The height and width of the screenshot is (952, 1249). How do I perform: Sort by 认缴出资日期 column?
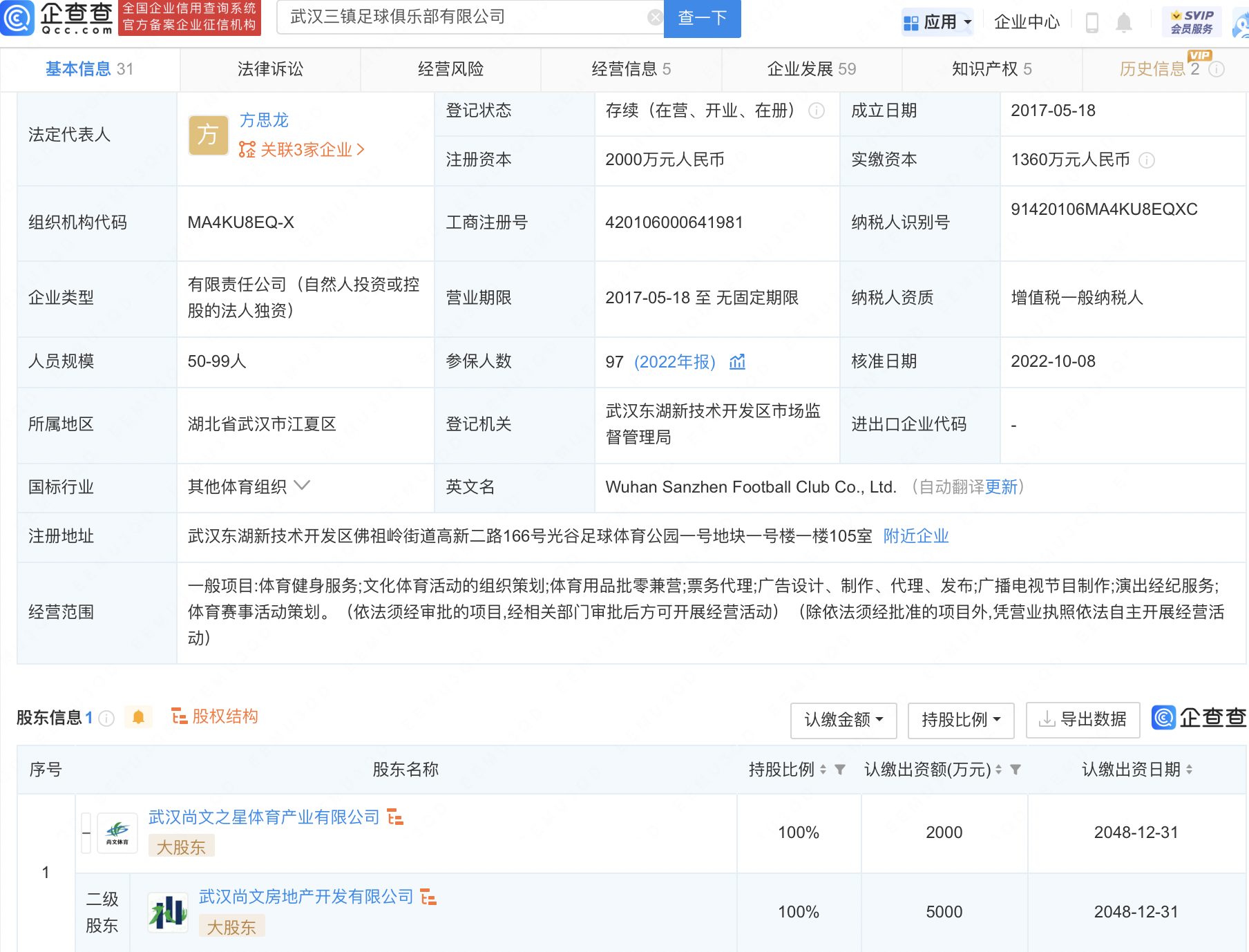click(x=1189, y=769)
